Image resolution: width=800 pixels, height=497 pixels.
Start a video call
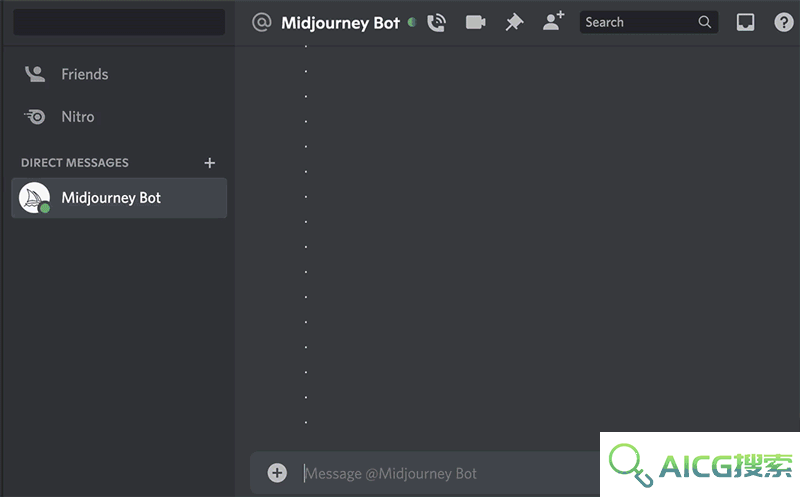pos(476,22)
